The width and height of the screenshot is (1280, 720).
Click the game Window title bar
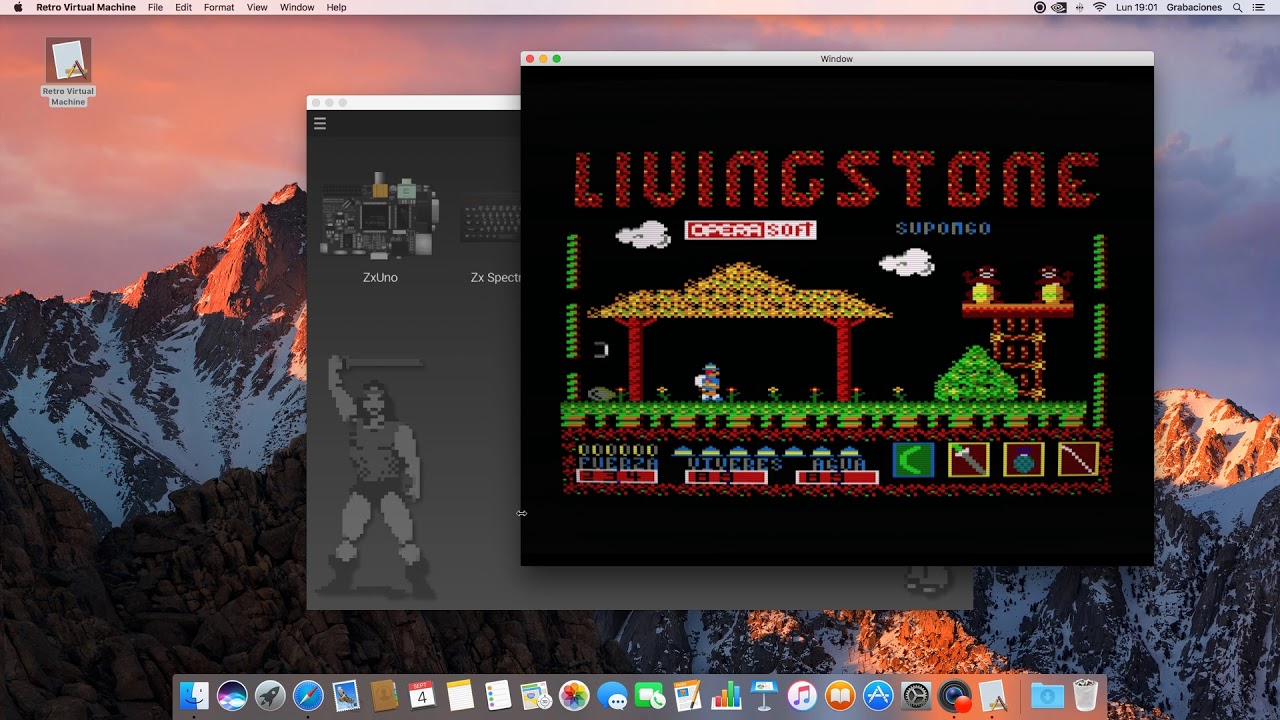pos(837,59)
